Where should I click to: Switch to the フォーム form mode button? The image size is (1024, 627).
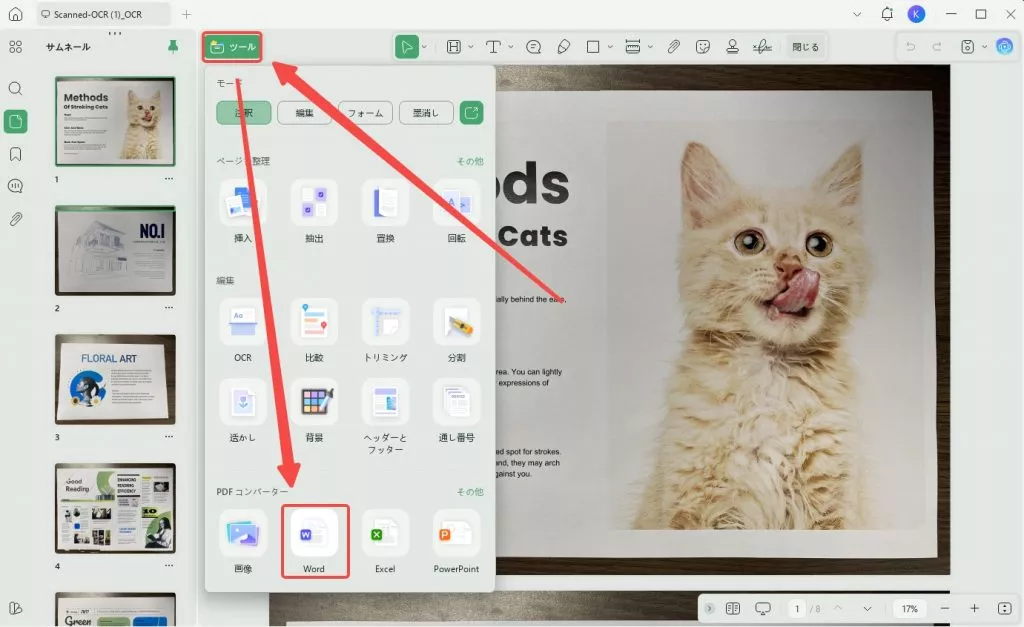365,113
